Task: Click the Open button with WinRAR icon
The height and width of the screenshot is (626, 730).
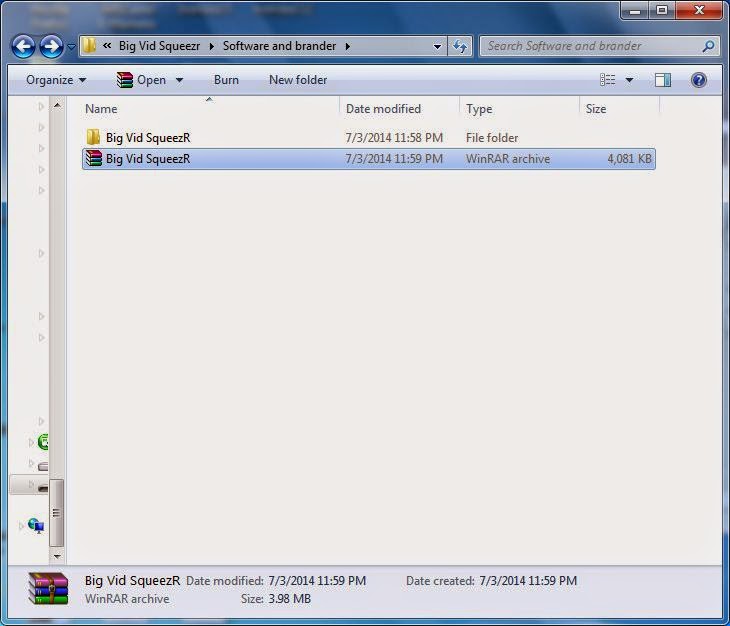Action: (x=142, y=80)
